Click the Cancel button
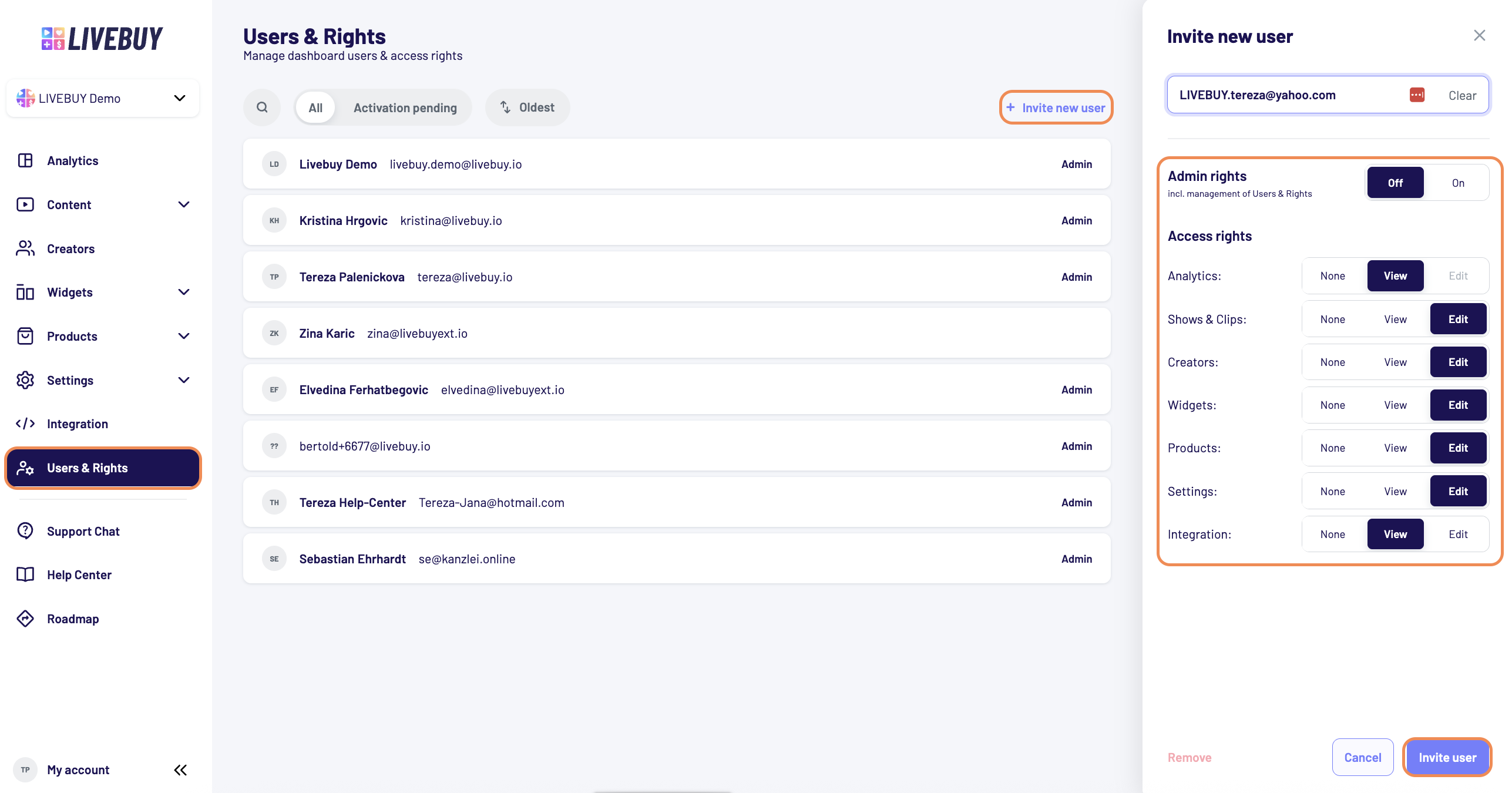 (x=1363, y=757)
